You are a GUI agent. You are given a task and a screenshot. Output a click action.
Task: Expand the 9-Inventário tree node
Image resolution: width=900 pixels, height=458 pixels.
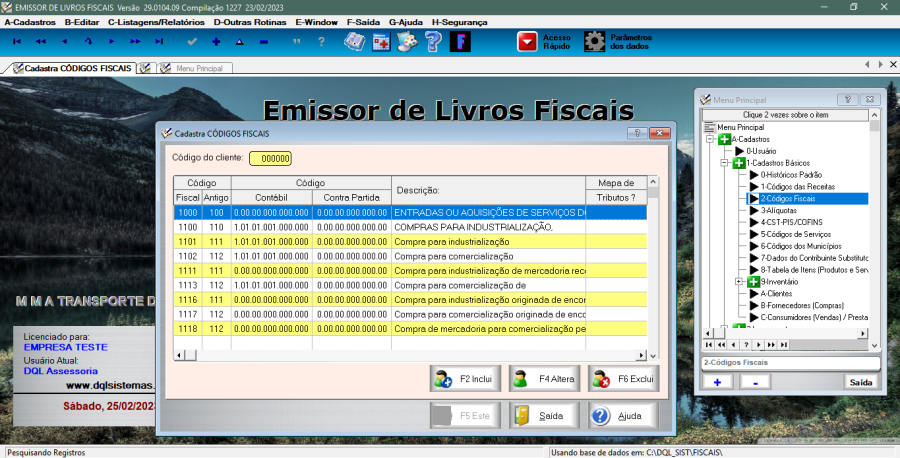pos(739,282)
